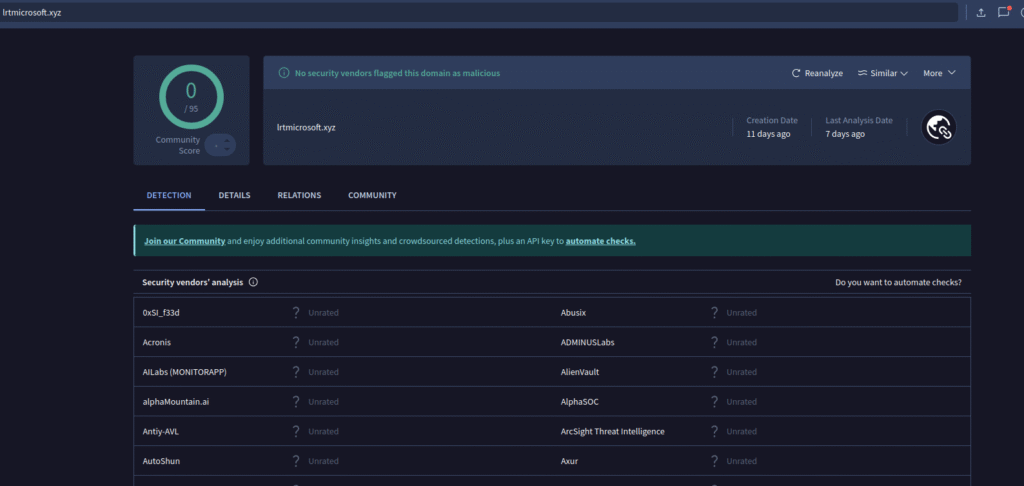
Task: Click the globe link domain icon
Action: 938,127
